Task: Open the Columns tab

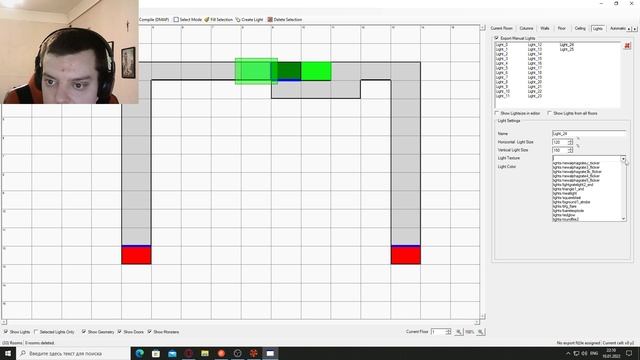Action: tap(526, 29)
